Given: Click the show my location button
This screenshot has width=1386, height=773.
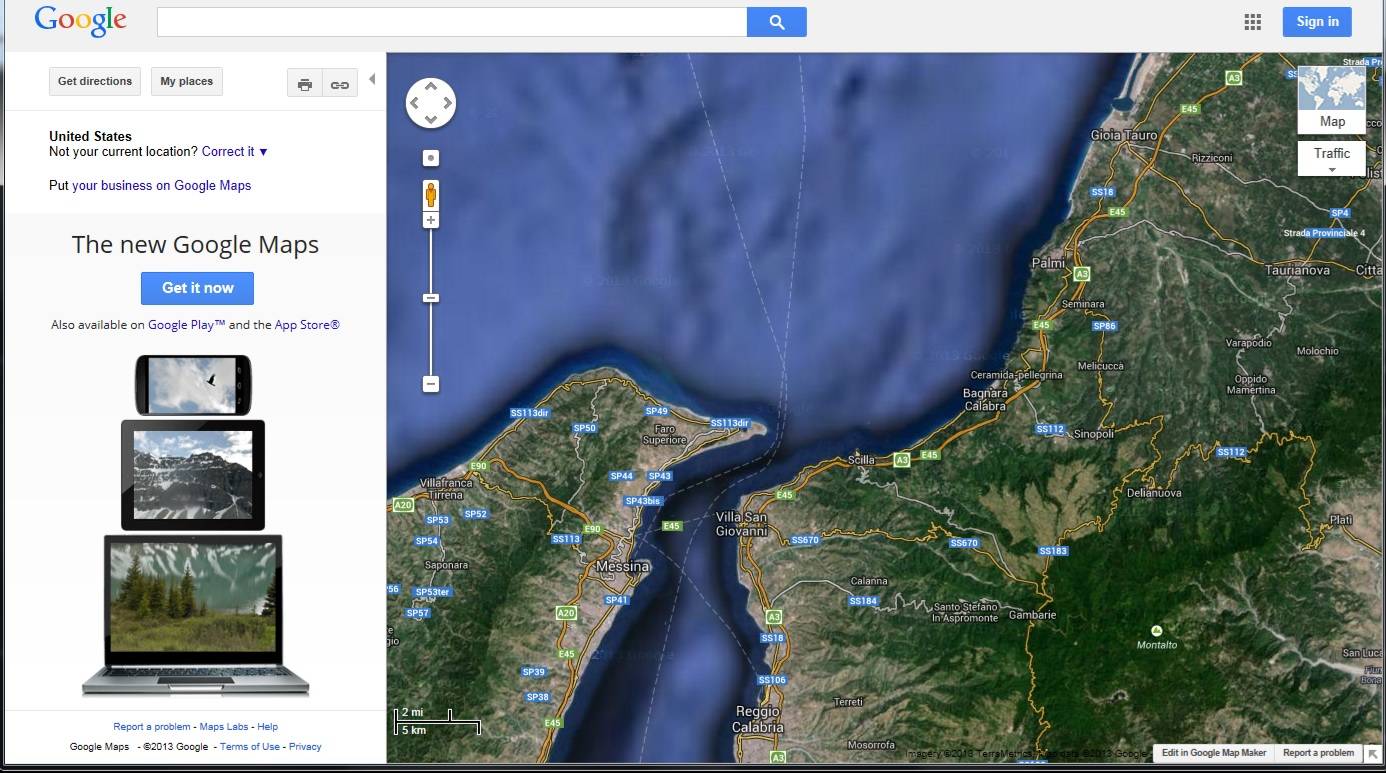Looking at the screenshot, I should tap(431, 158).
